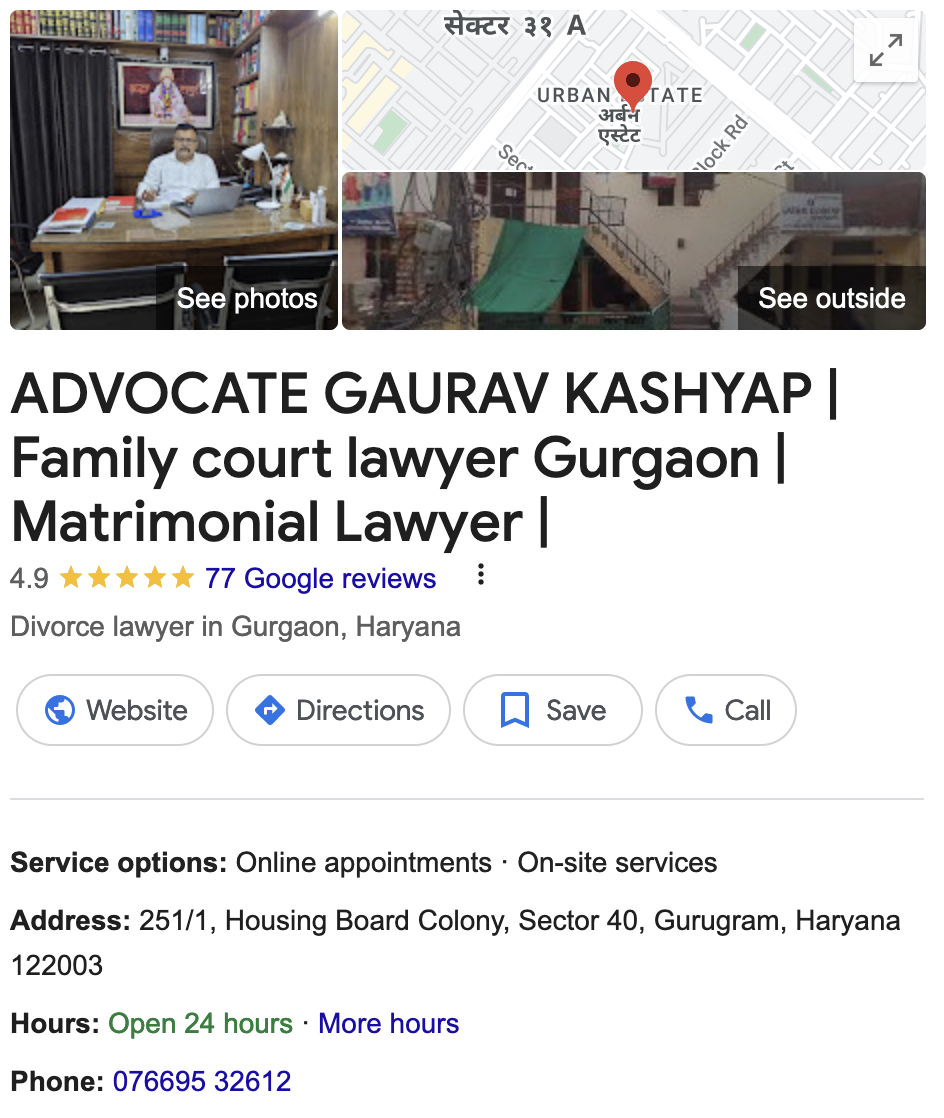
Task: Click the Open 24 hours status text
Action: pos(200,1023)
